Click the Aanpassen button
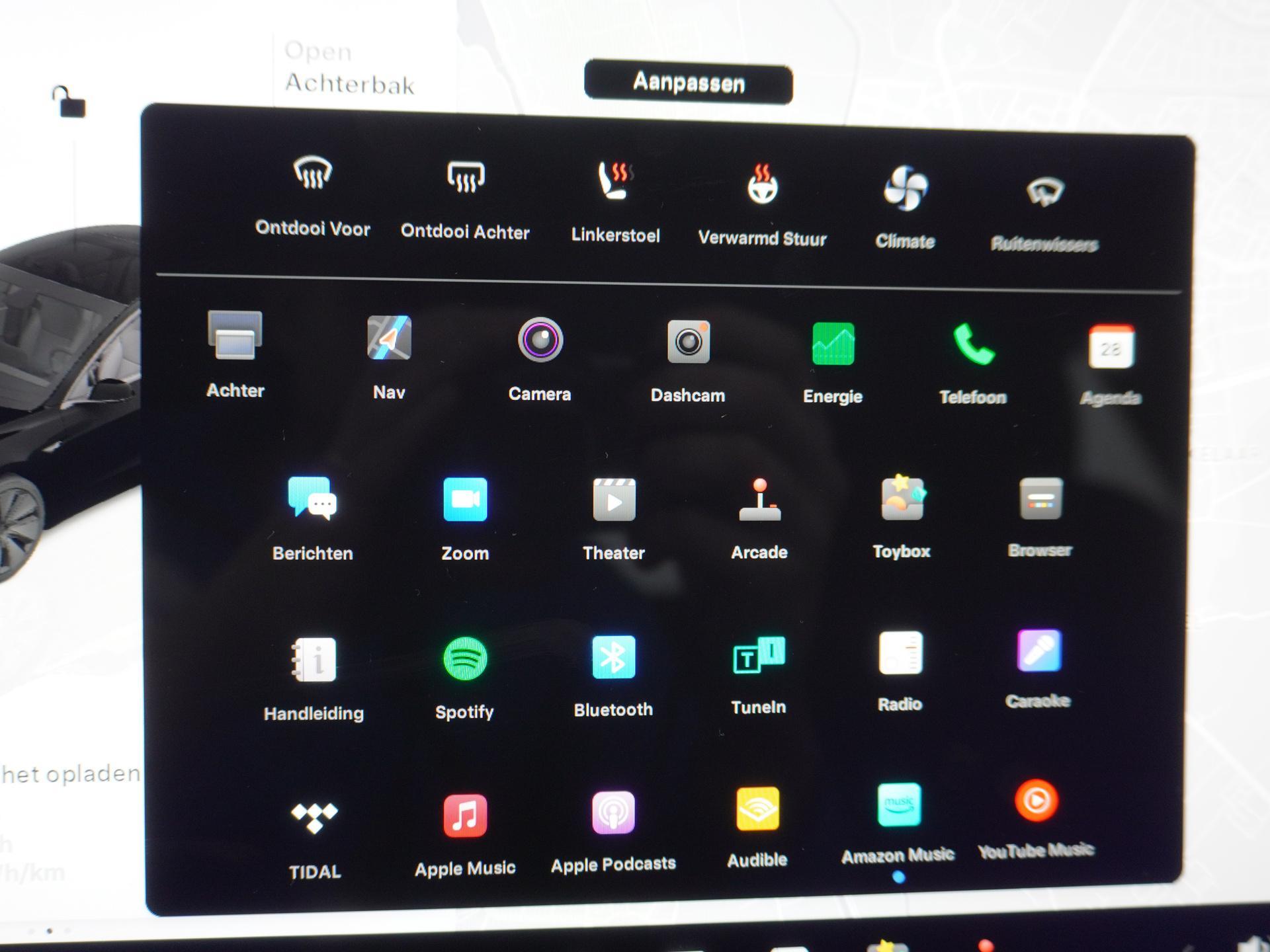 [689, 83]
